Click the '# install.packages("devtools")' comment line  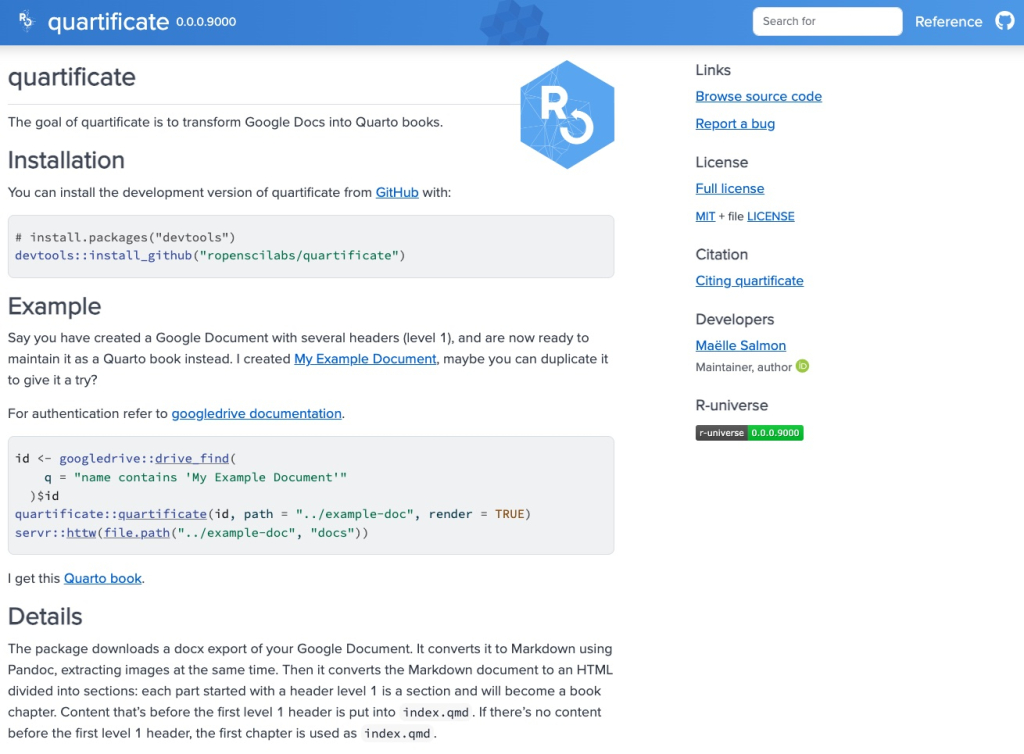125,237
